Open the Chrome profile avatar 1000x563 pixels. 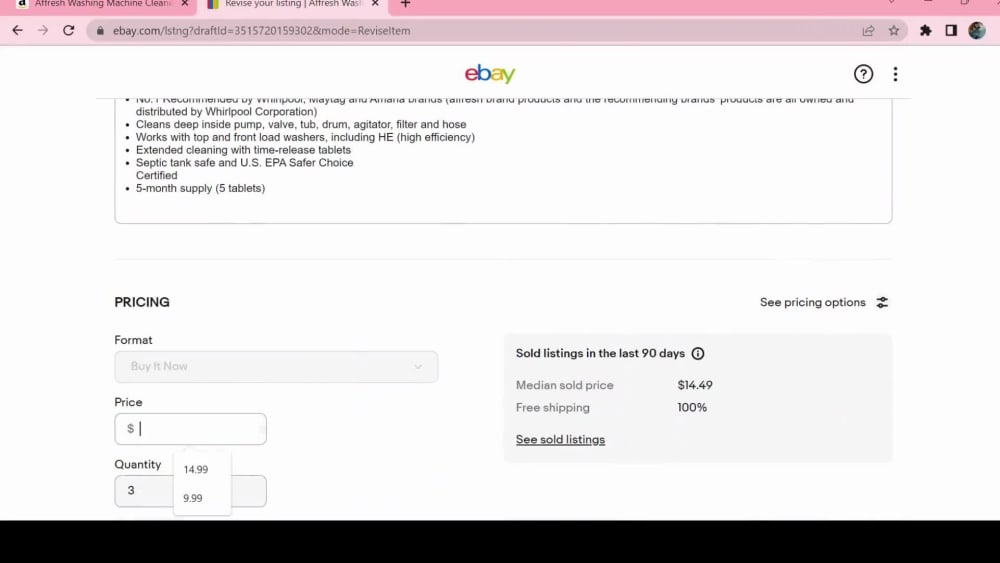tap(976, 31)
